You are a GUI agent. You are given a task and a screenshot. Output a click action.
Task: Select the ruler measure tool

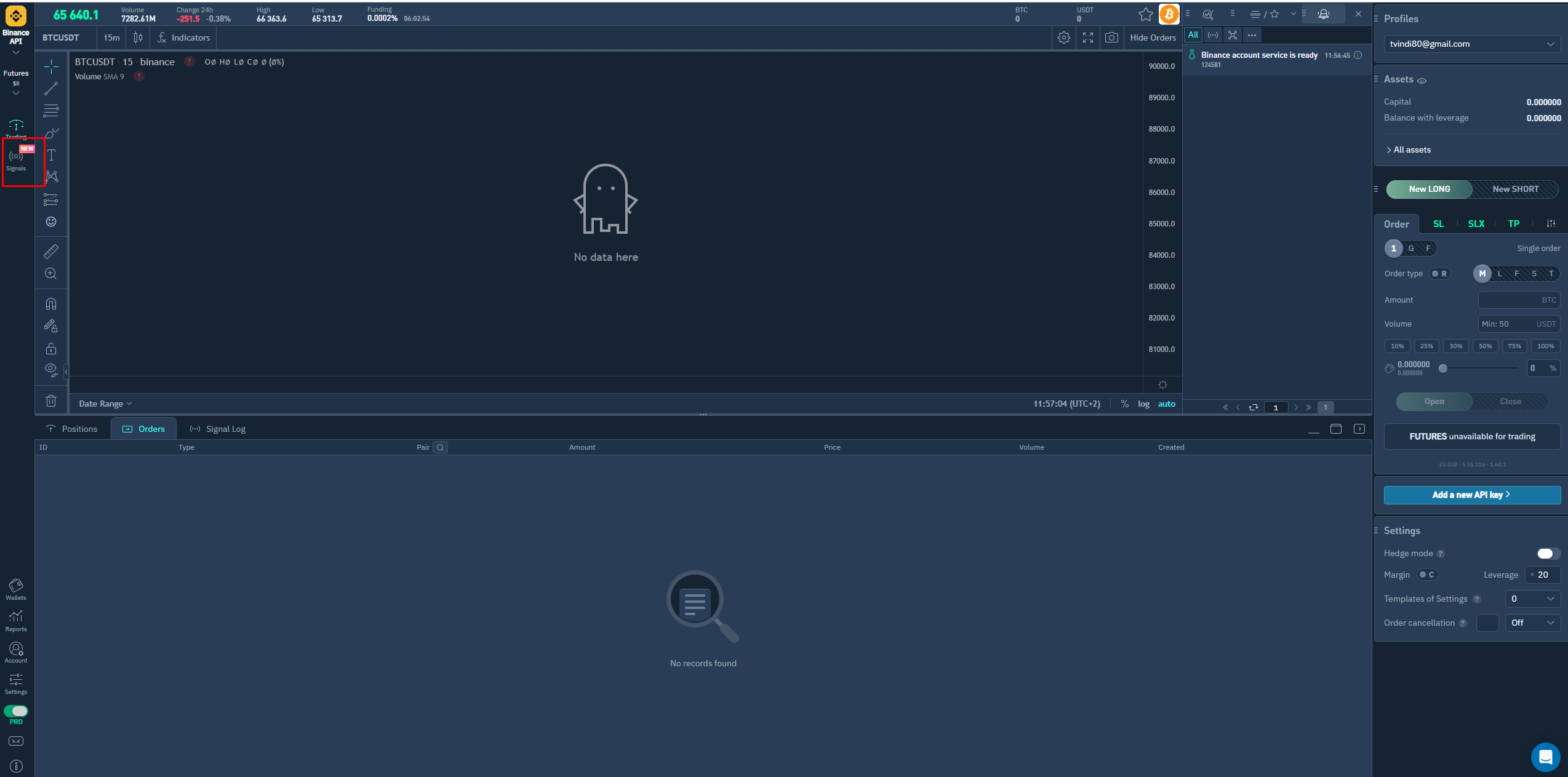(51, 251)
